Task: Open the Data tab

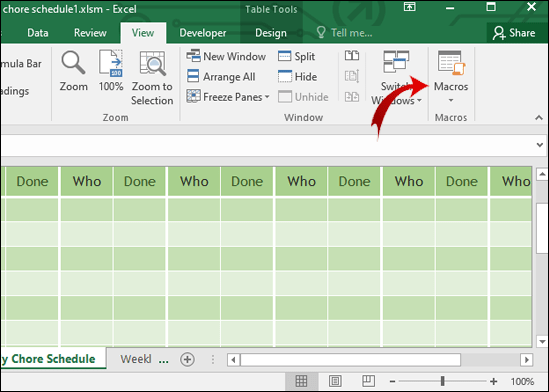Action: [37, 33]
